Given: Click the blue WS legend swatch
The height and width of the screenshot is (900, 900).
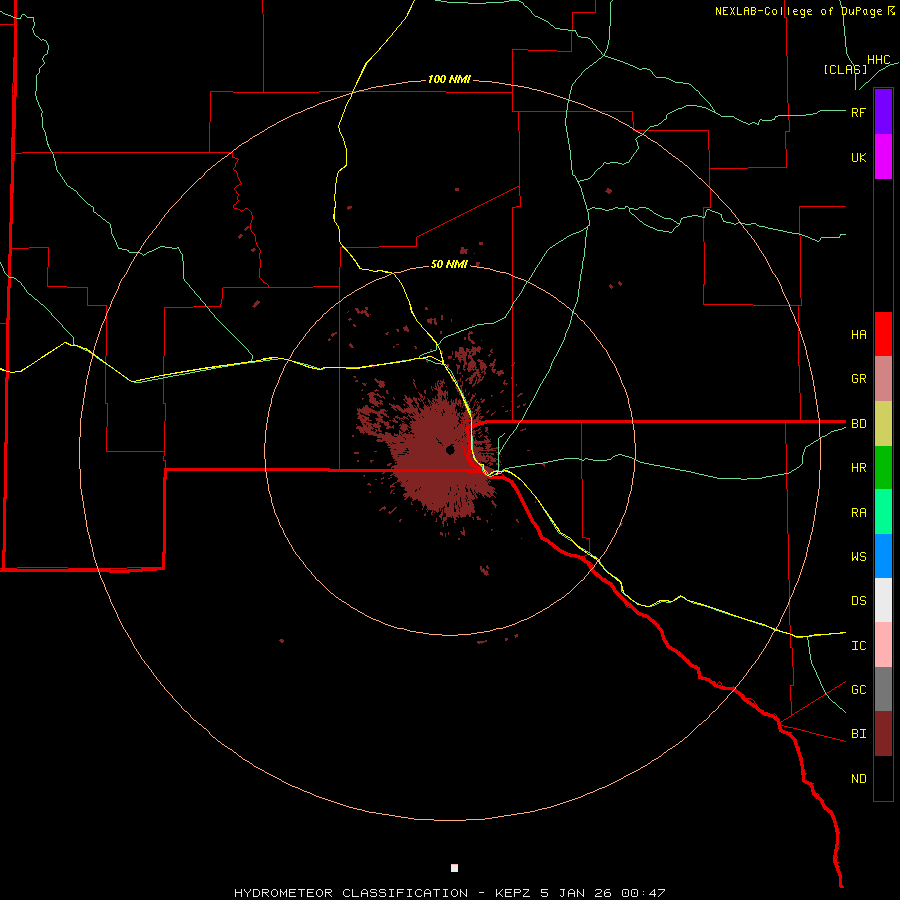Looking at the screenshot, I should [883, 556].
